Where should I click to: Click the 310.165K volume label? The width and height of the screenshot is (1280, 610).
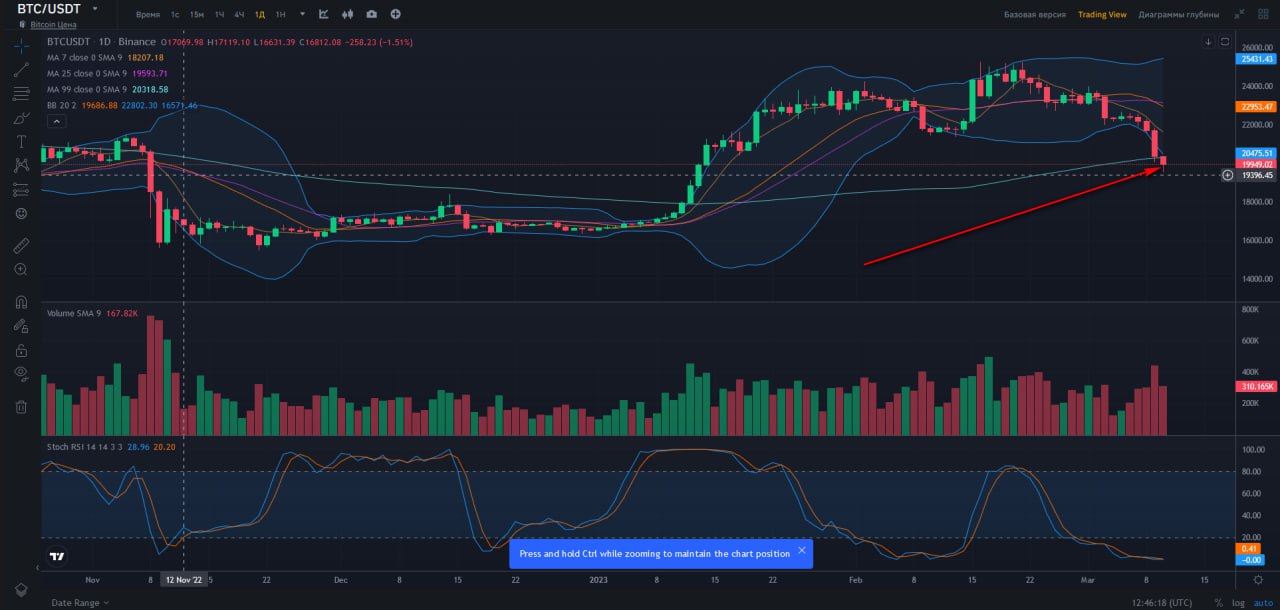(1257, 386)
